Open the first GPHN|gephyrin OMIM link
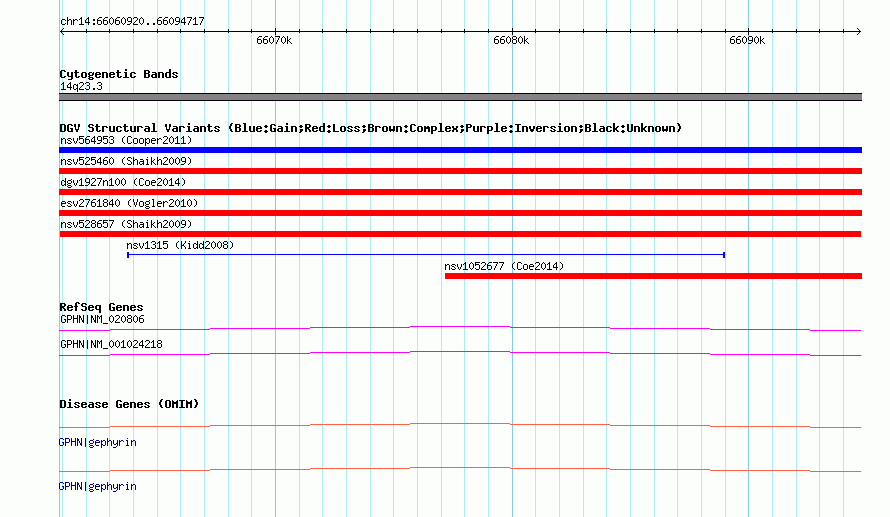The height and width of the screenshot is (517, 890). click(x=97, y=442)
